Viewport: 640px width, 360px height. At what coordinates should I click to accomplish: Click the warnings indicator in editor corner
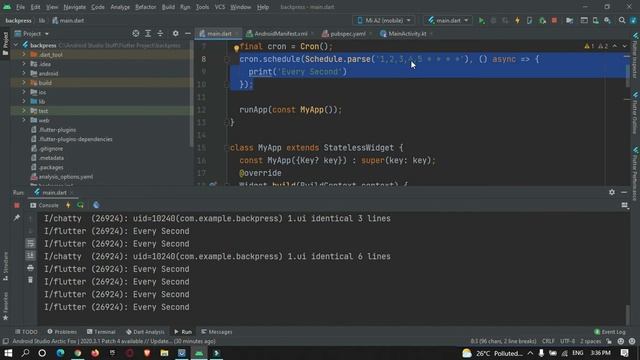pos(597,47)
